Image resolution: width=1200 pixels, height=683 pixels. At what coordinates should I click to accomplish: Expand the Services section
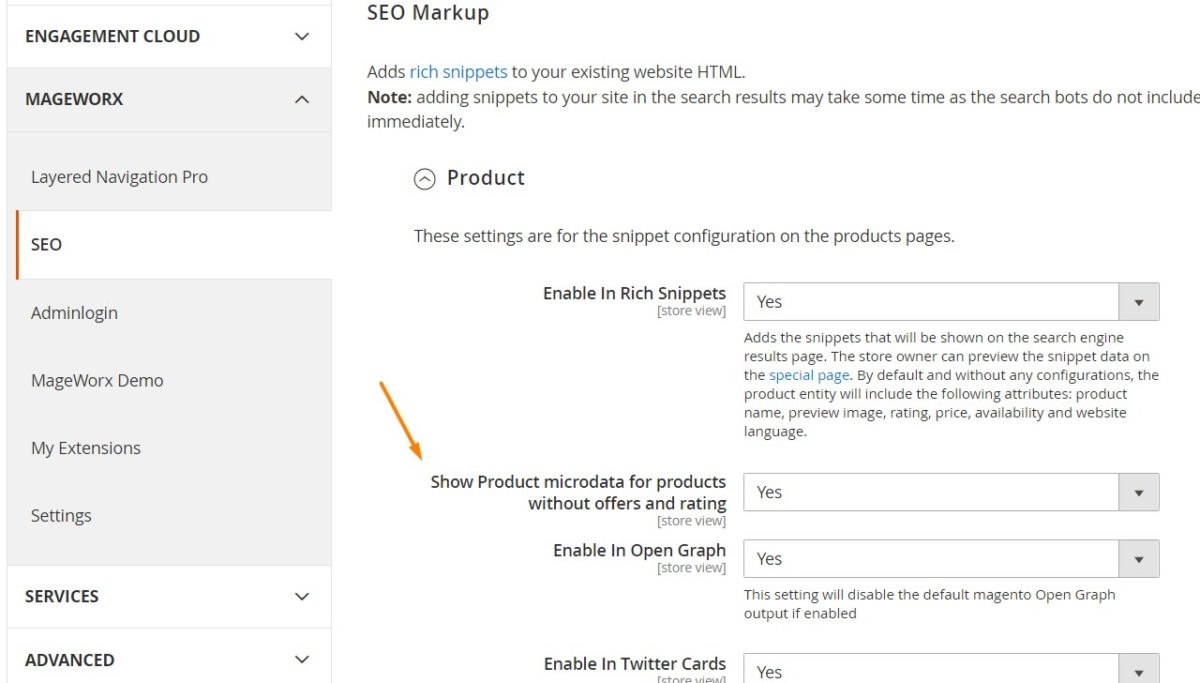tap(168, 596)
